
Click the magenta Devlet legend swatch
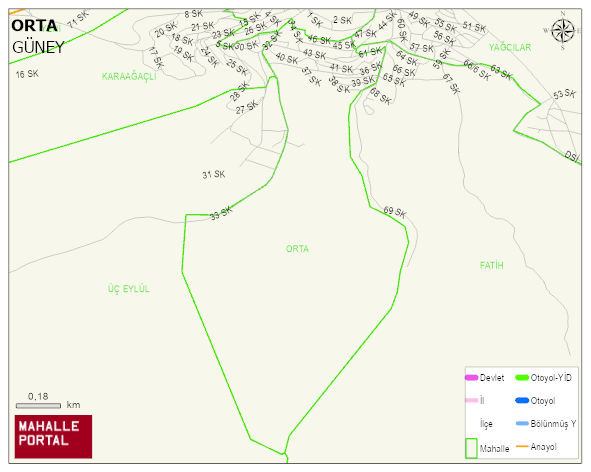(x=472, y=378)
